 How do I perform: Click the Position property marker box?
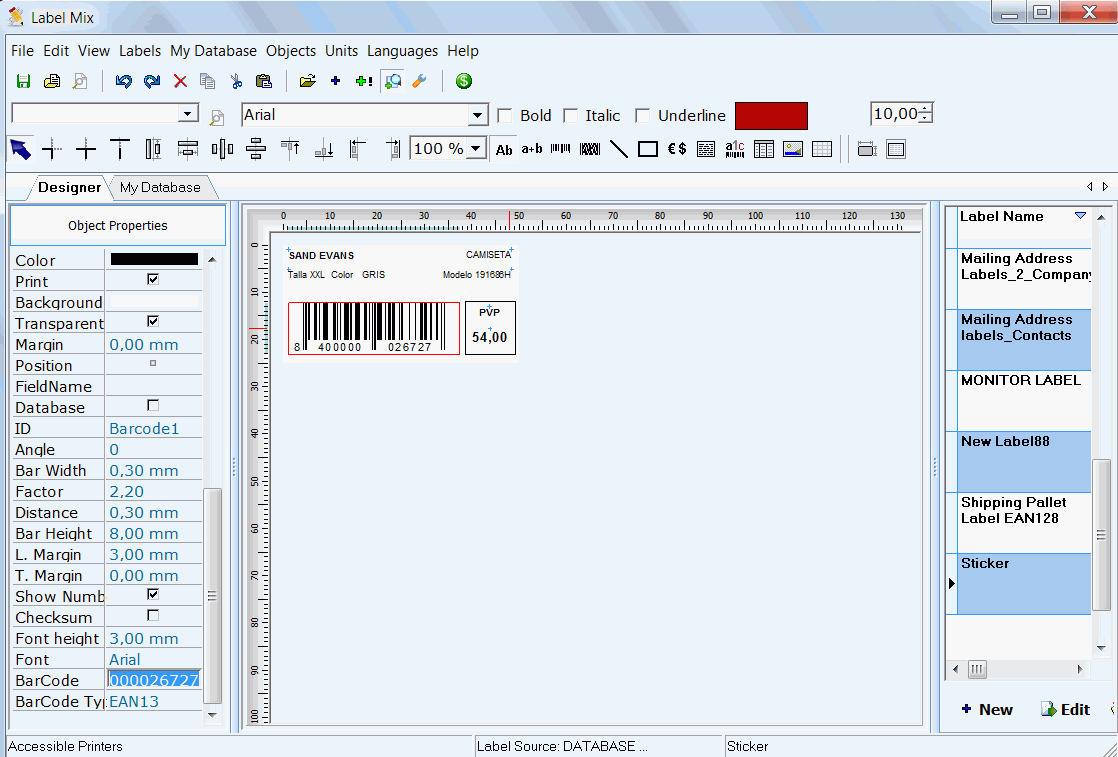(x=153, y=364)
